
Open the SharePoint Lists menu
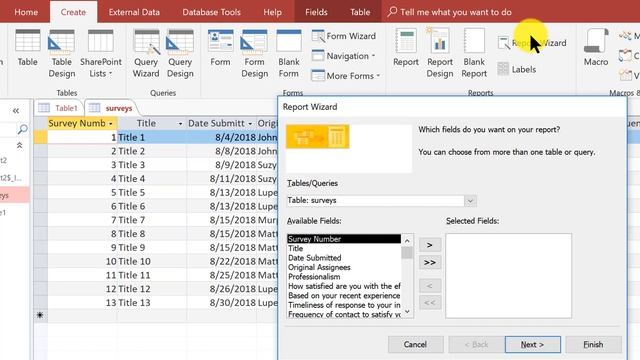coord(101,53)
